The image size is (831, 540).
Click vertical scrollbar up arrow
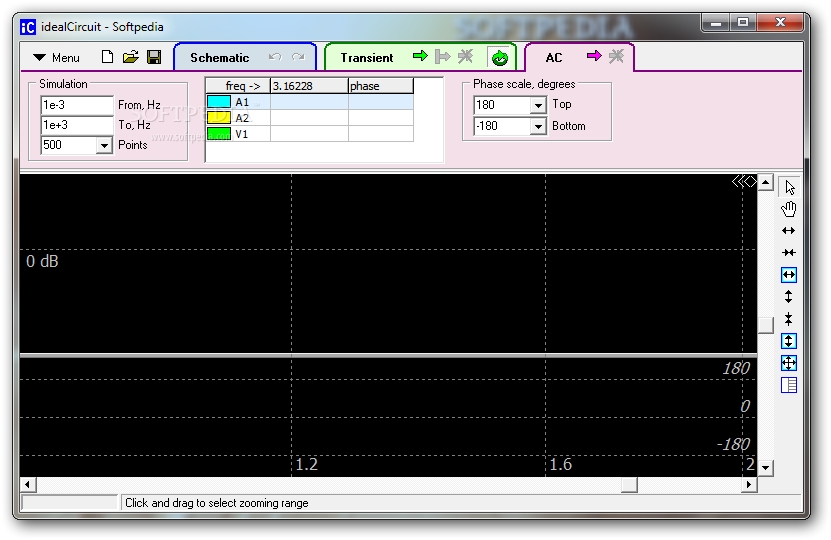pyautogui.click(x=765, y=182)
